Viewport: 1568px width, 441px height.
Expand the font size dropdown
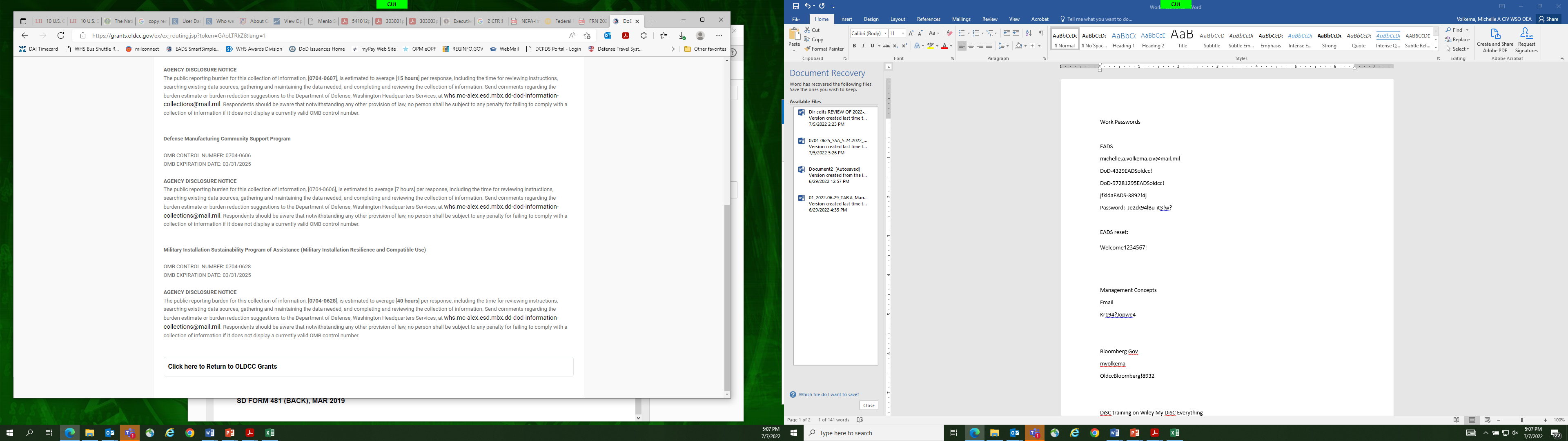pos(903,33)
